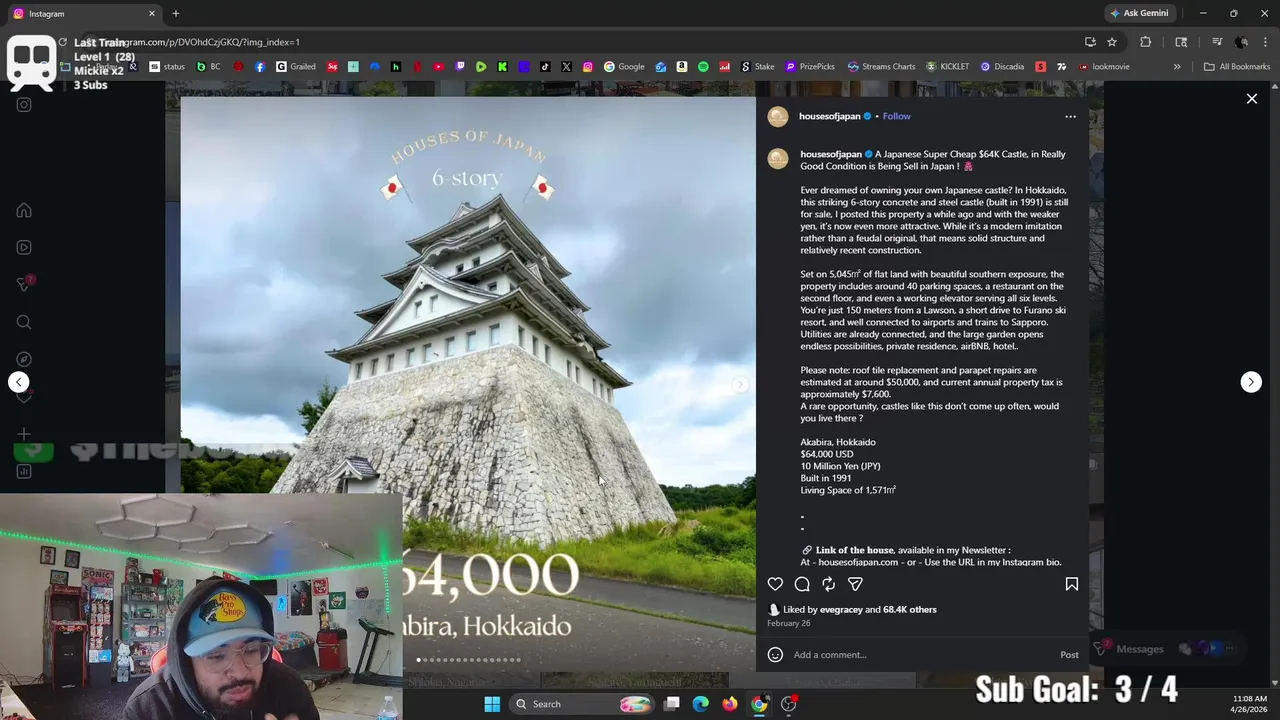Open comments via the speech bubble icon
Image resolution: width=1280 pixels, height=720 pixels.
(802, 584)
